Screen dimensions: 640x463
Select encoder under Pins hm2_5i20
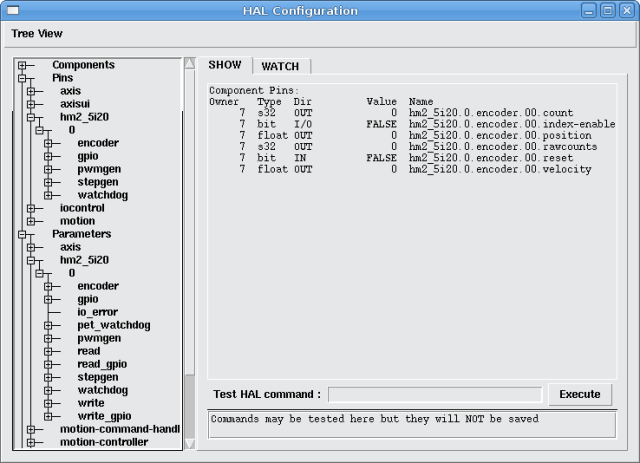click(98, 143)
